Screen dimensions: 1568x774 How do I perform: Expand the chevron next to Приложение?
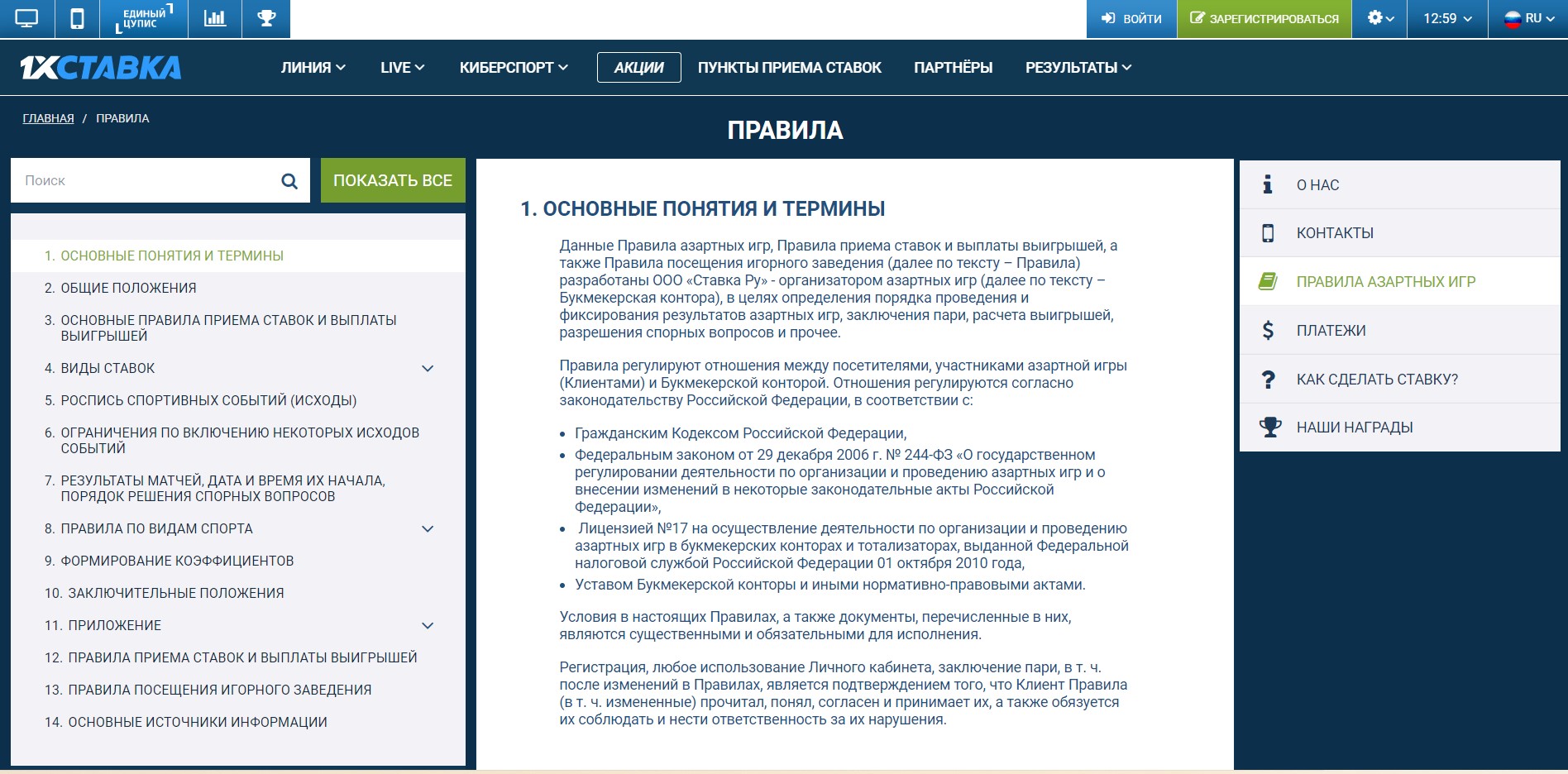pos(428,626)
